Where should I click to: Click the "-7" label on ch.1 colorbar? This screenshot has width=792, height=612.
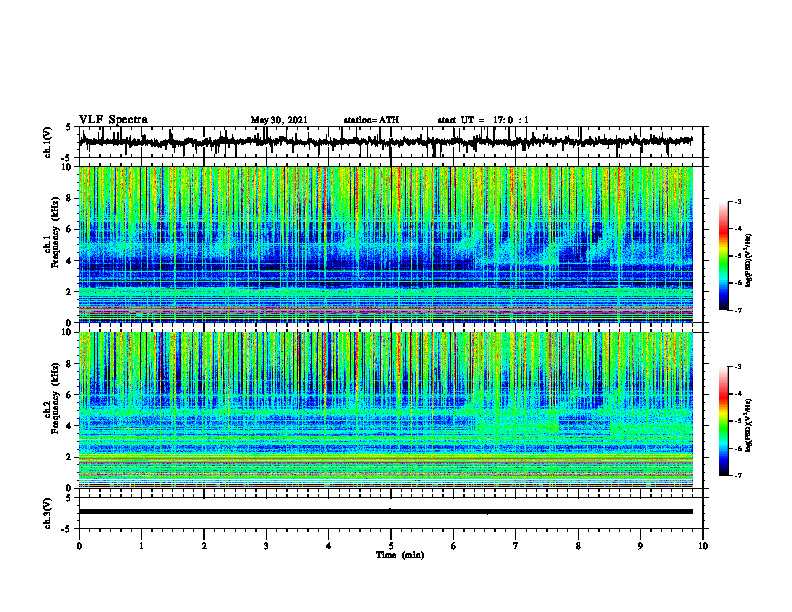737,310
